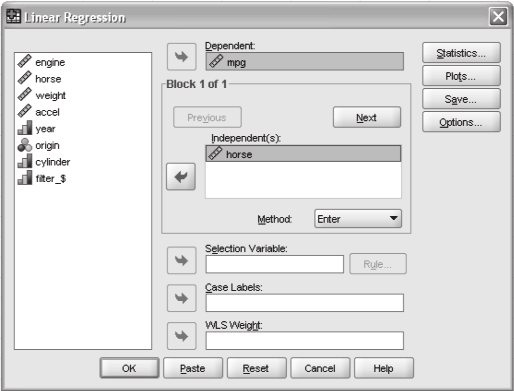Select mpg in the Dependent box

pyautogui.click(x=305, y=62)
